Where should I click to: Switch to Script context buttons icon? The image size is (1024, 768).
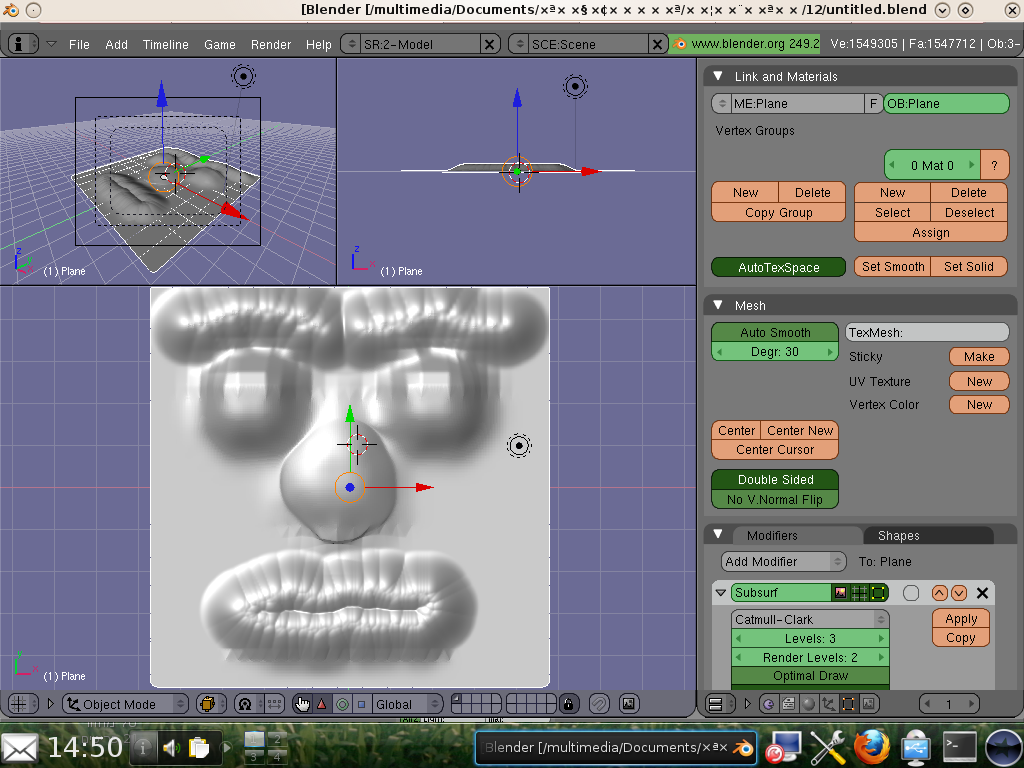click(788, 704)
